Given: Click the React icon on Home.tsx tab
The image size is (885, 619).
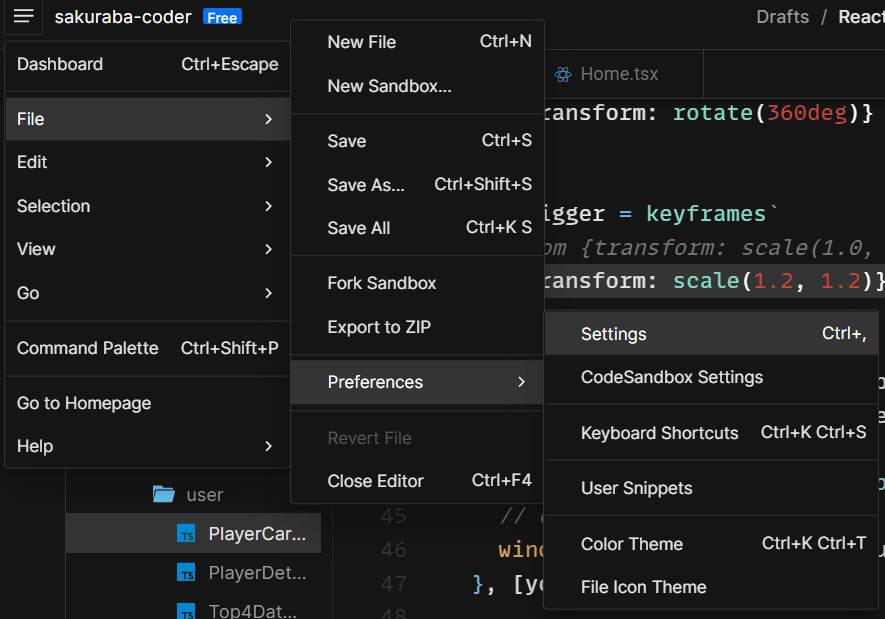Looking at the screenshot, I should (x=563, y=74).
